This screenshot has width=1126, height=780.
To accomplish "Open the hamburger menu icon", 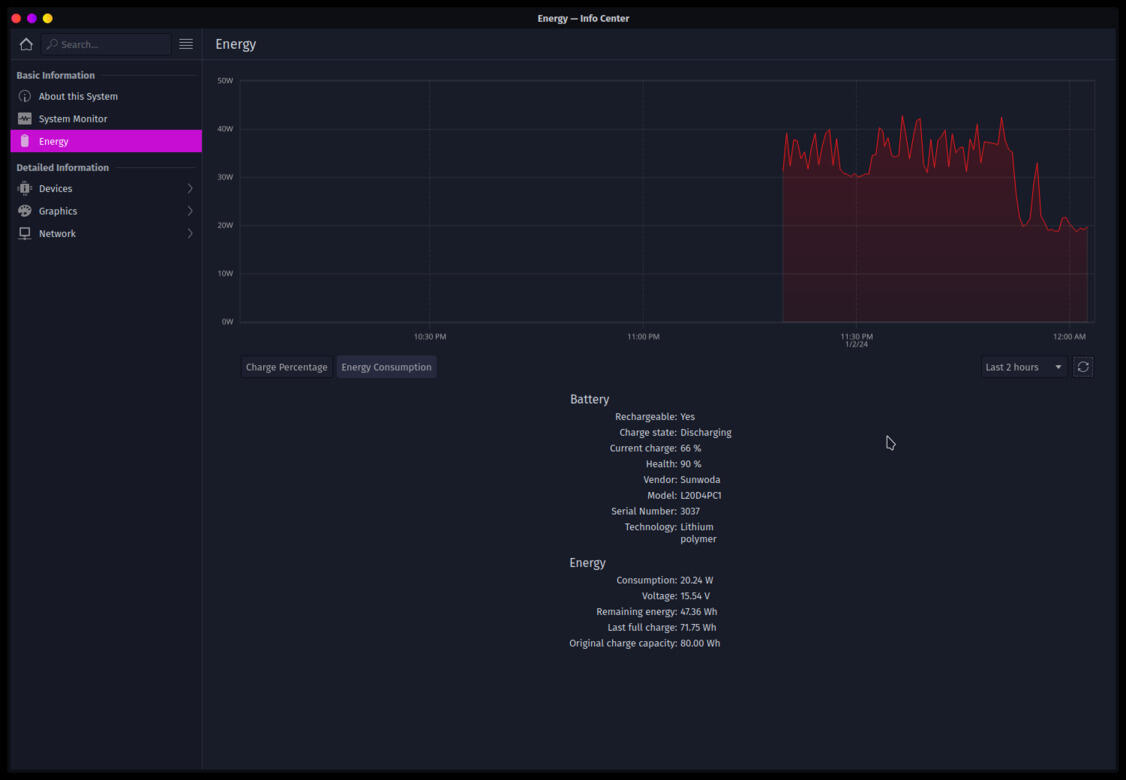I will [186, 44].
